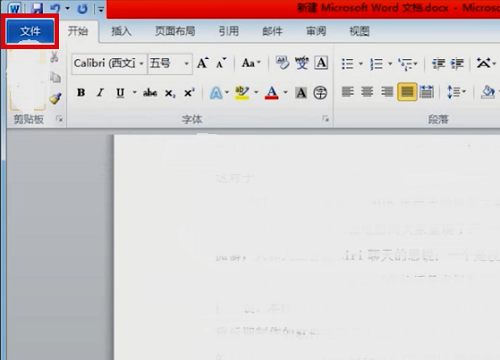This screenshot has height=360, width=500.
Task: Apply the red font color A
Action: tap(272, 93)
